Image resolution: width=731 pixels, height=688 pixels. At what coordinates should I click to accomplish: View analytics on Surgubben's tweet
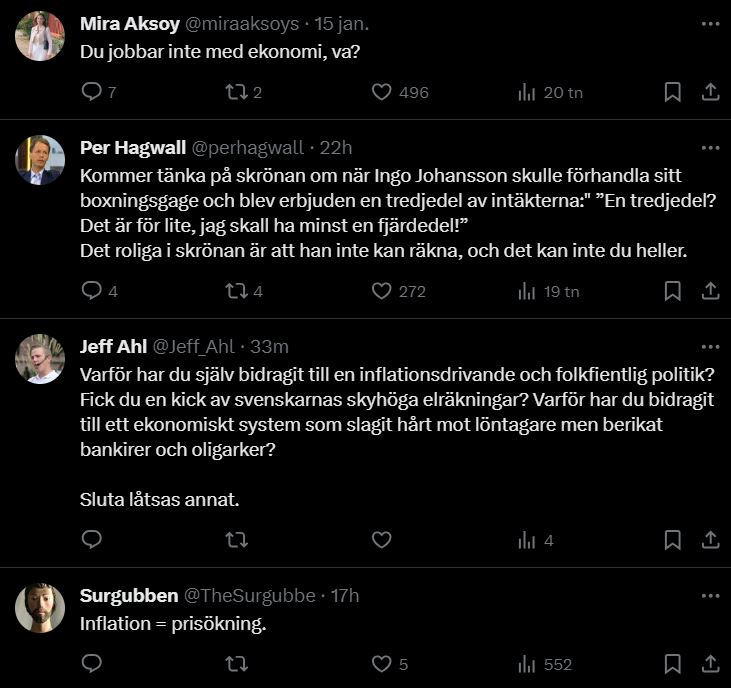(x=526, y=663)
